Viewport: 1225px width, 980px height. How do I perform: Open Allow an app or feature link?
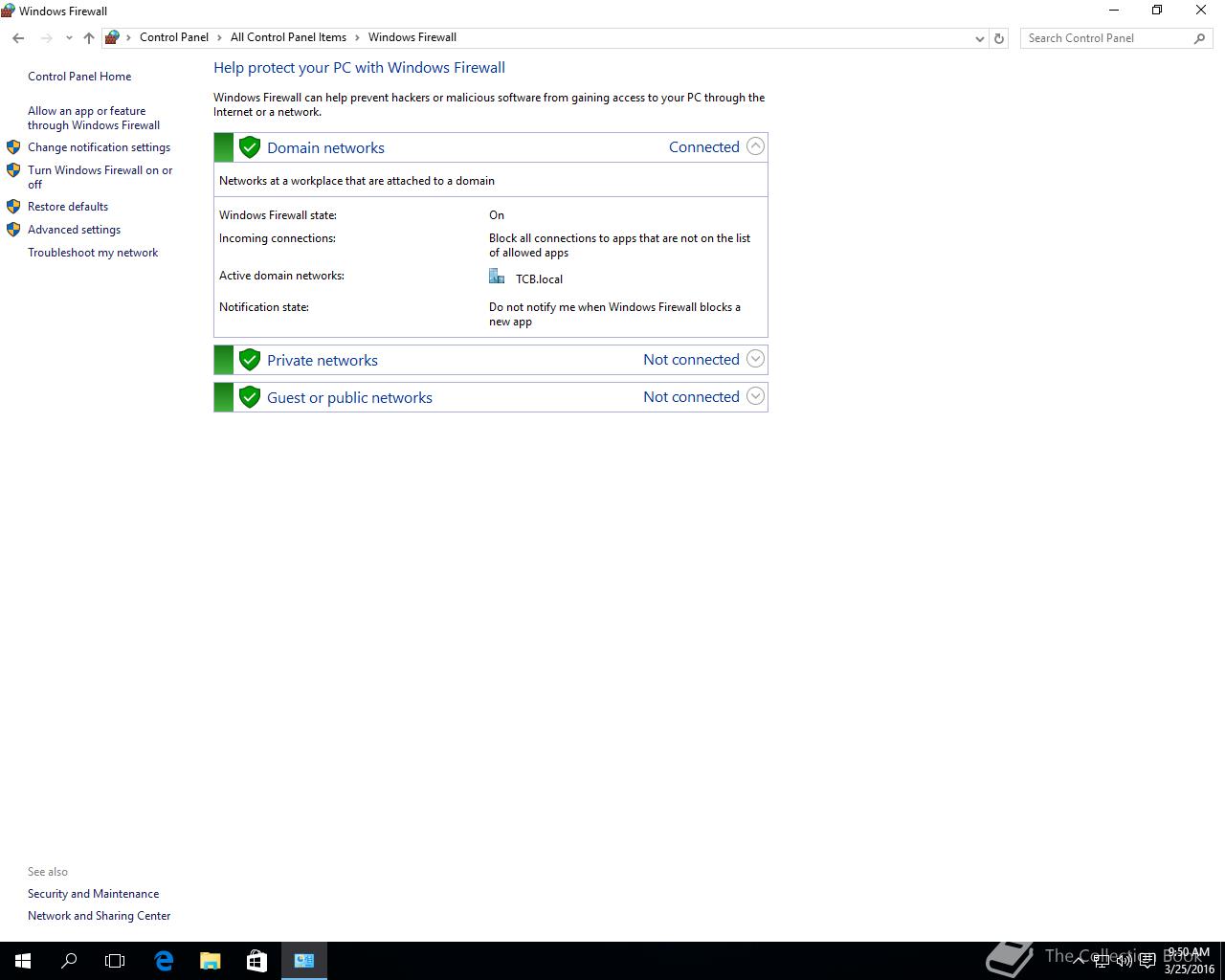(x=94, y=118)
